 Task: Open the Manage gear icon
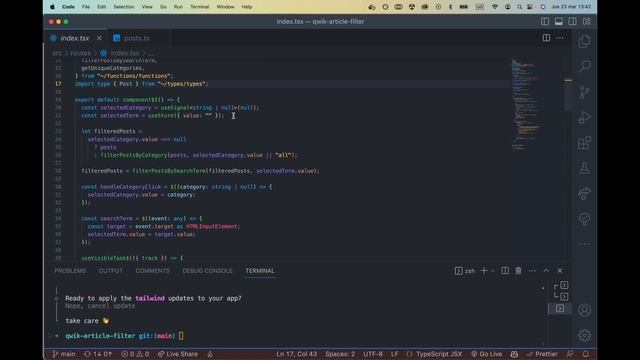[584, 335]
